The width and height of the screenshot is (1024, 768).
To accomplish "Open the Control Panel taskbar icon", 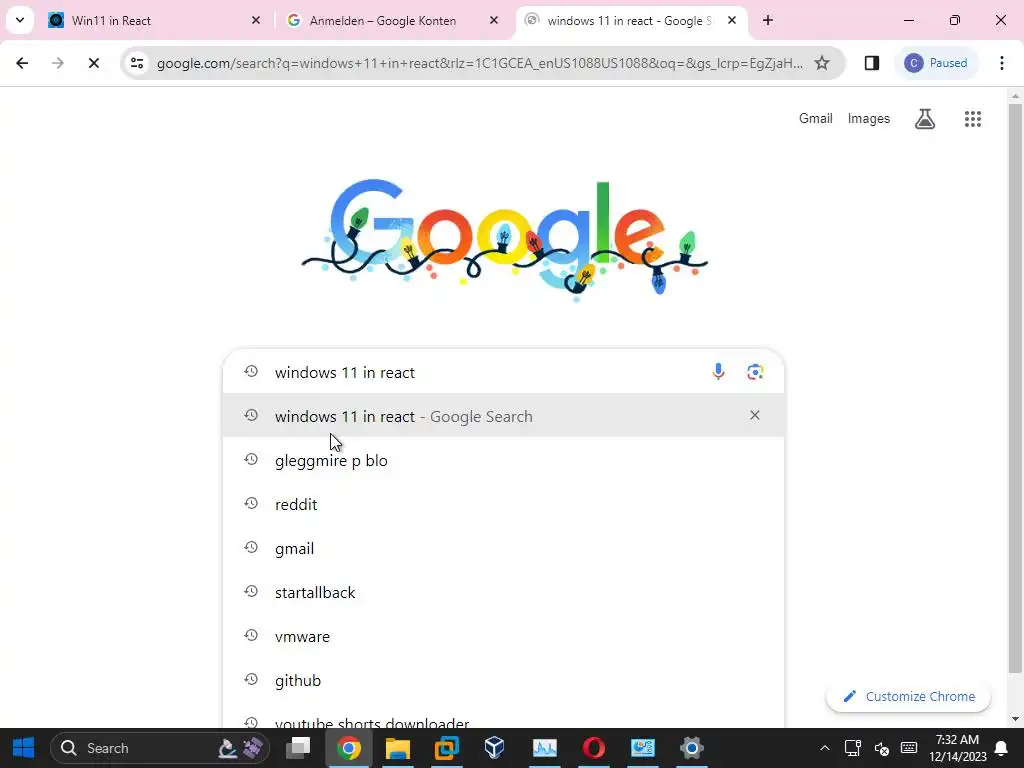I will [x=643, y=748].
